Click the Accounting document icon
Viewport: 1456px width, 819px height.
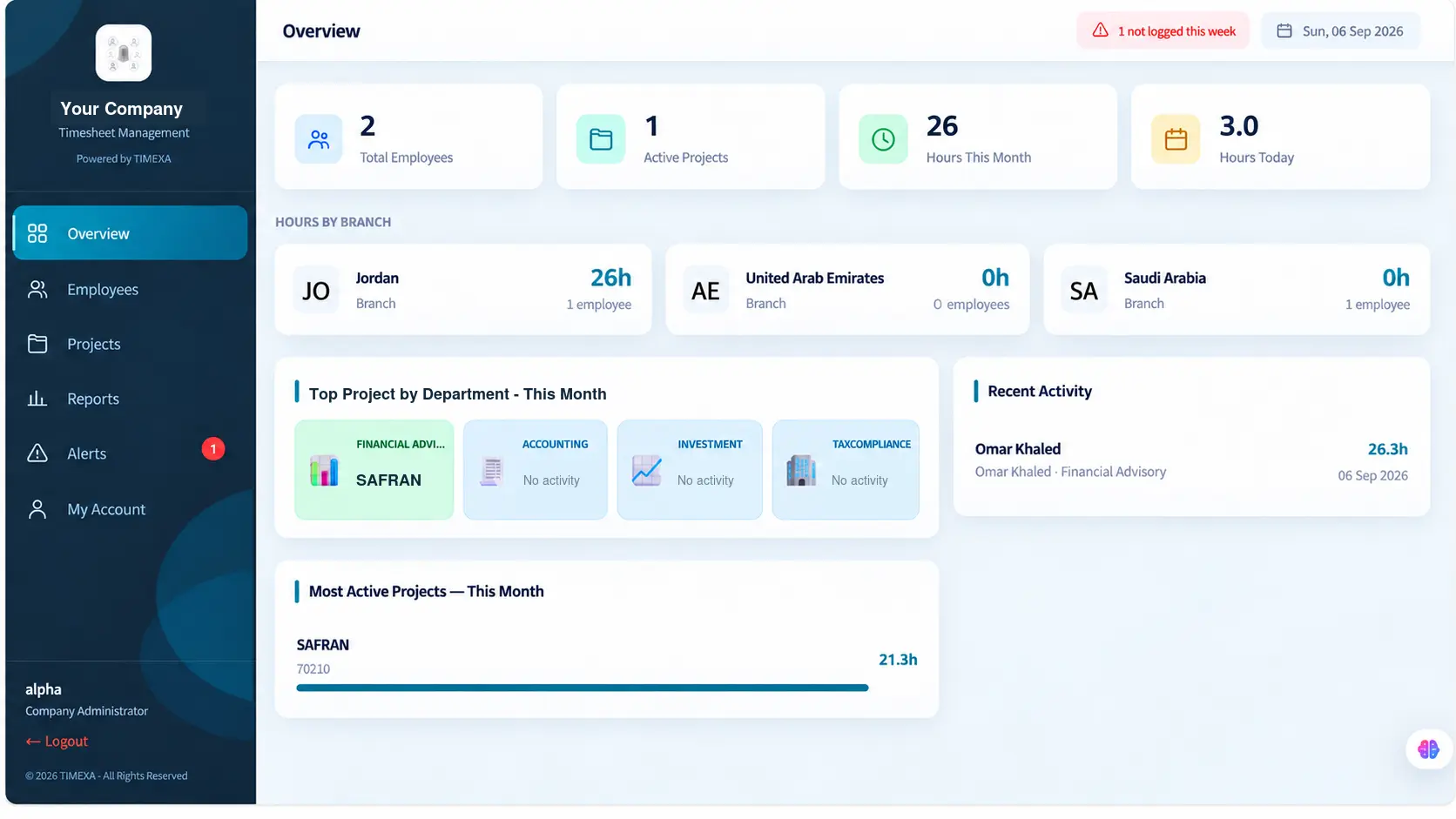click(x=492, y=471)
